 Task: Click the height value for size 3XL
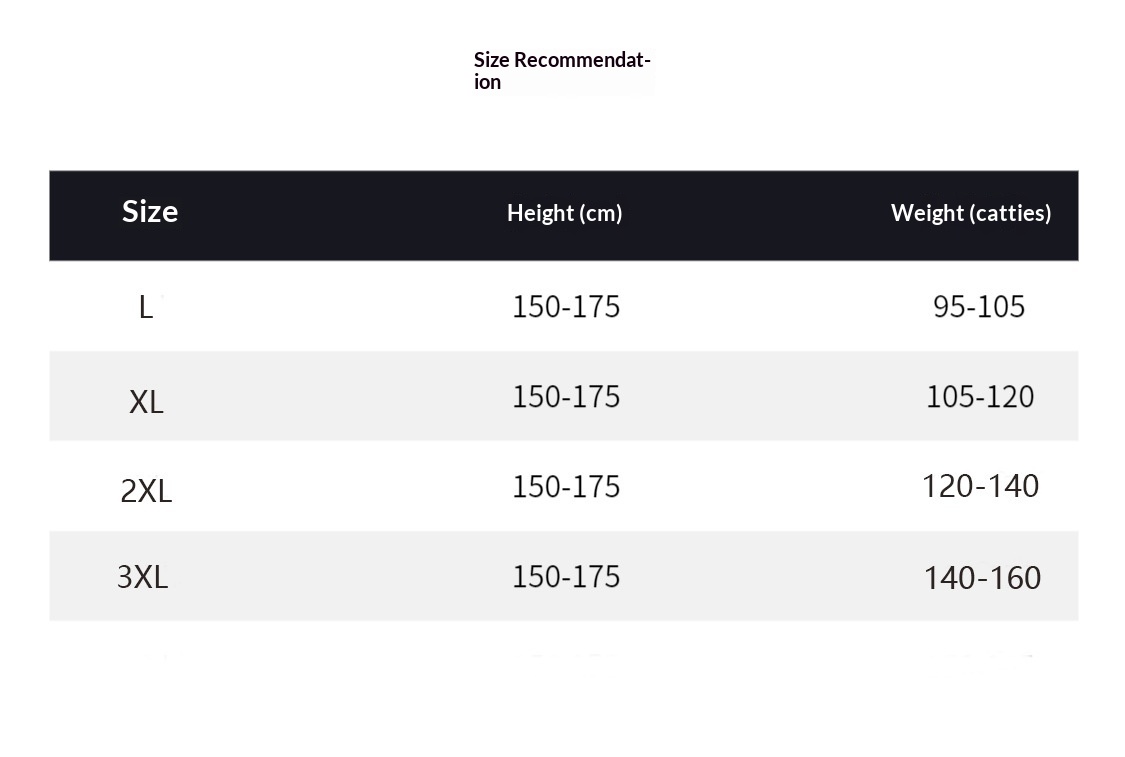click(x=566, y=576)
